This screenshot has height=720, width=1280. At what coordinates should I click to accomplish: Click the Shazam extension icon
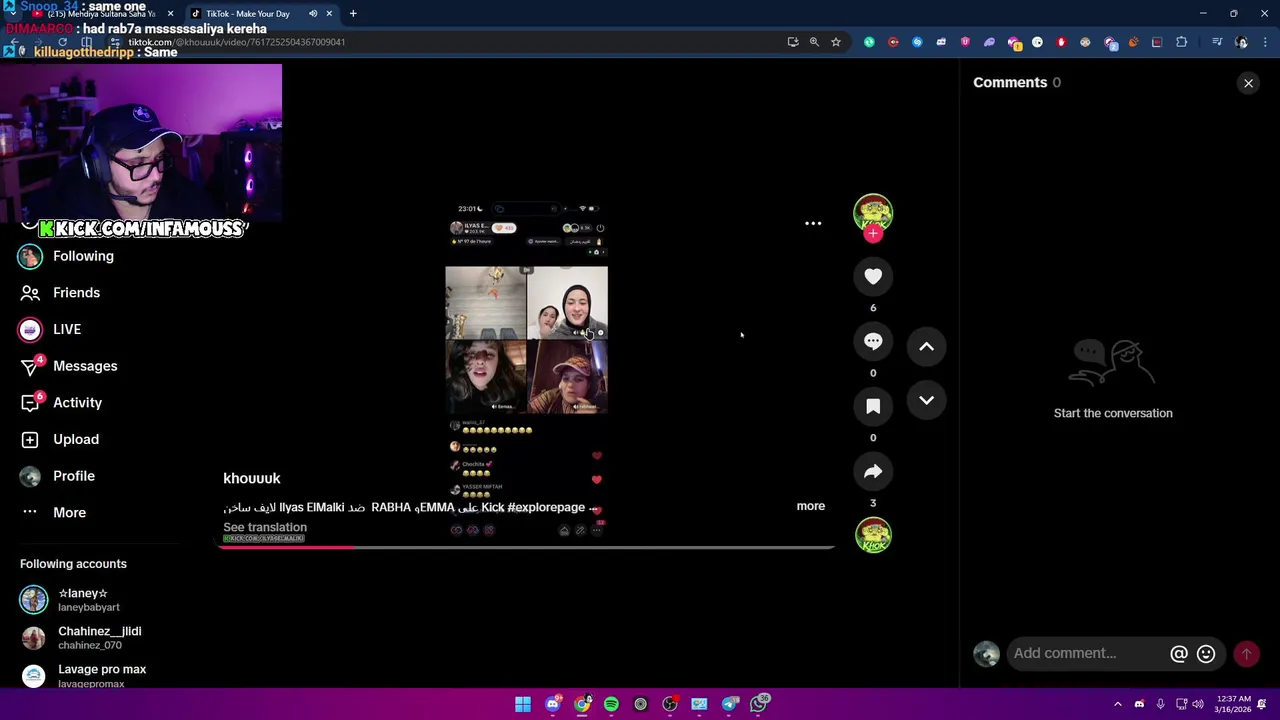pos(917,42)
